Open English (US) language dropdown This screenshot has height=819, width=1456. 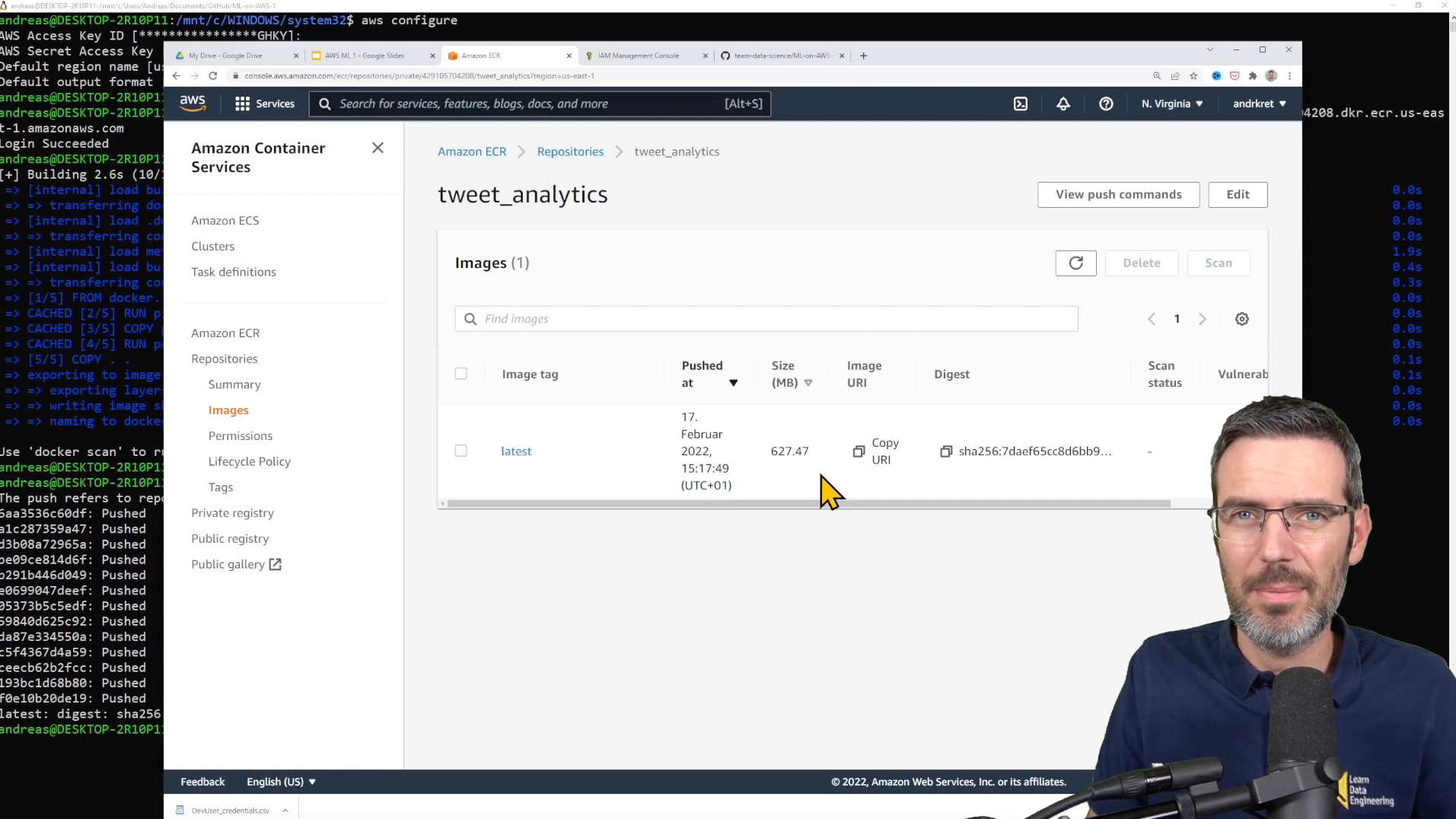pos(281,782)
